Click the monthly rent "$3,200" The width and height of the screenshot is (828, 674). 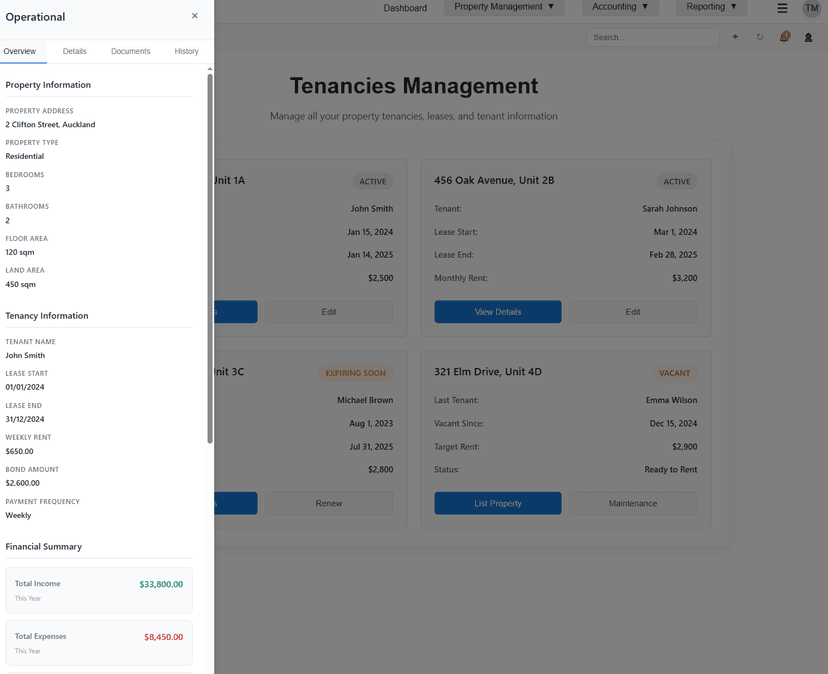point(685,278)
